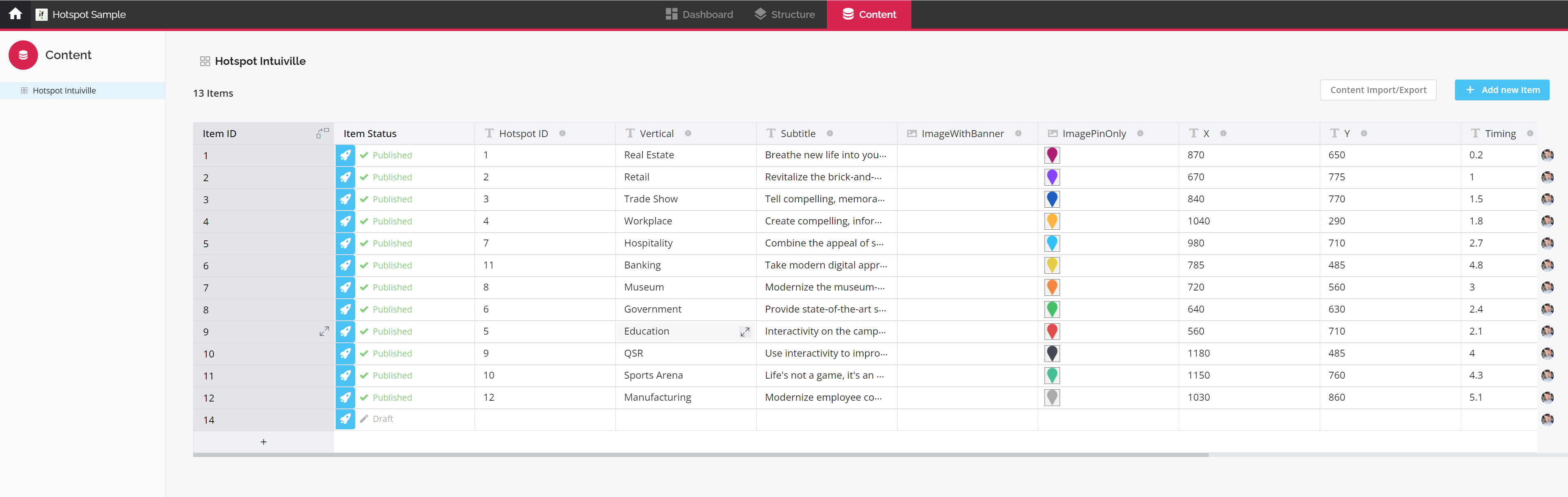This screenshot has width=1568, height=497.
Task: Click the publish rocket for item 4
Action: click(345, 222)
